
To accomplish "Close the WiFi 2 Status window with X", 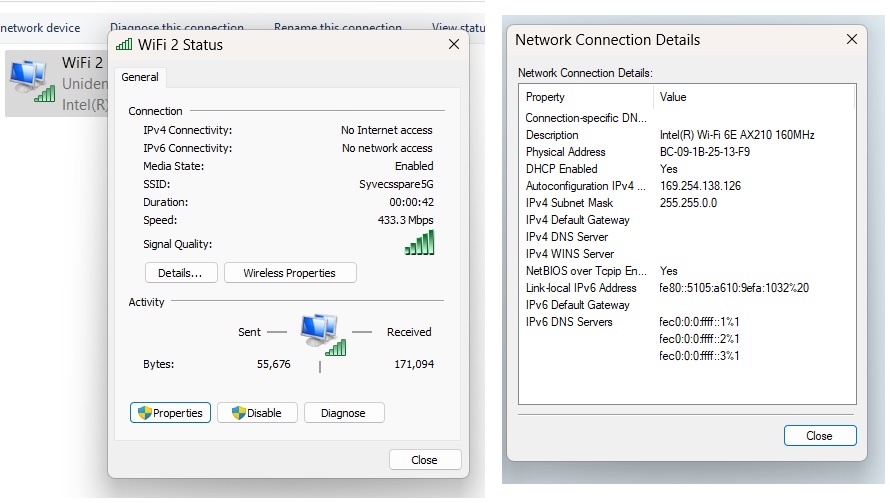I will click(453, 45).
